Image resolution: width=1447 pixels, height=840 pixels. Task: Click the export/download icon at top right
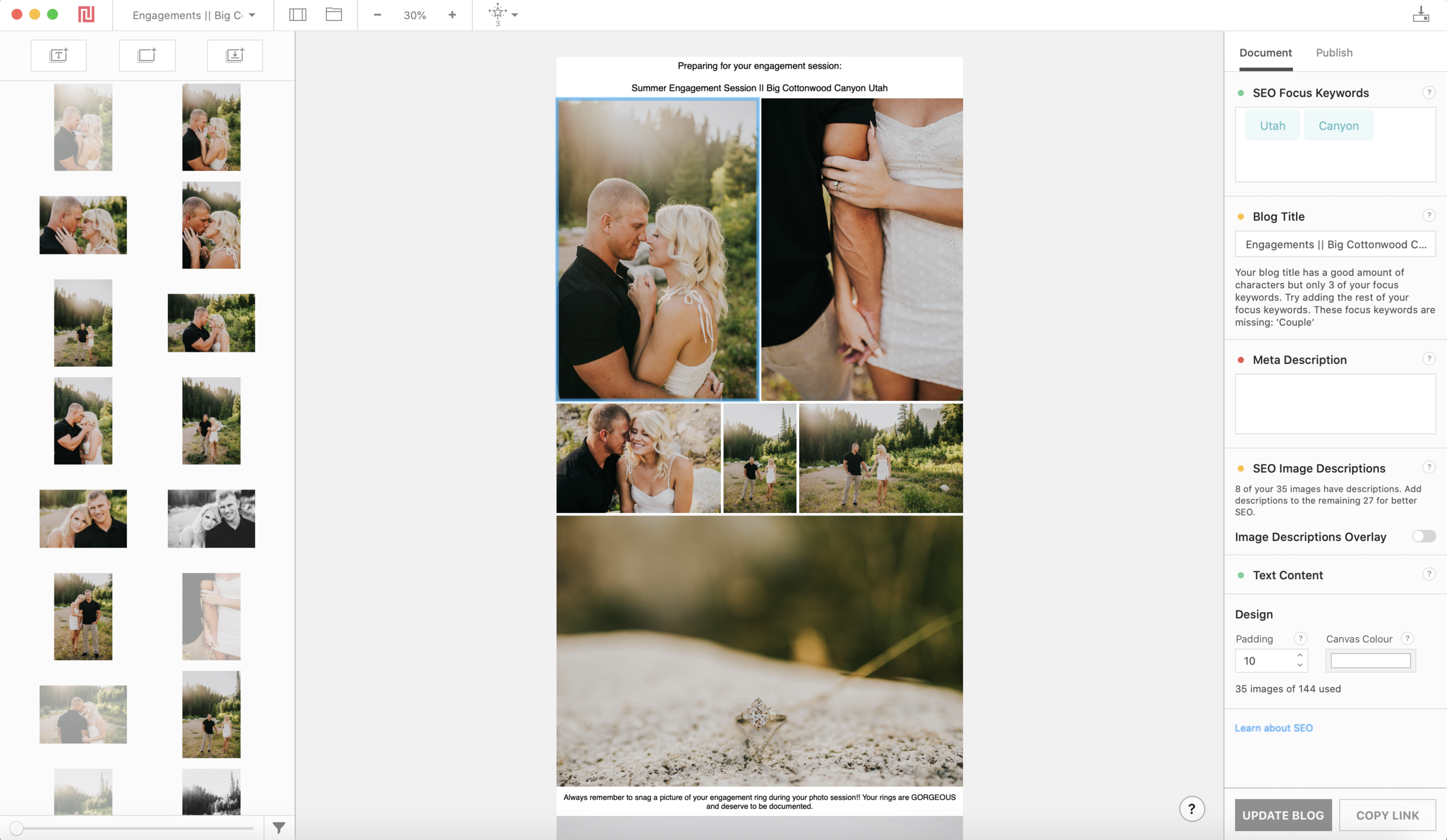[1421, 15]
